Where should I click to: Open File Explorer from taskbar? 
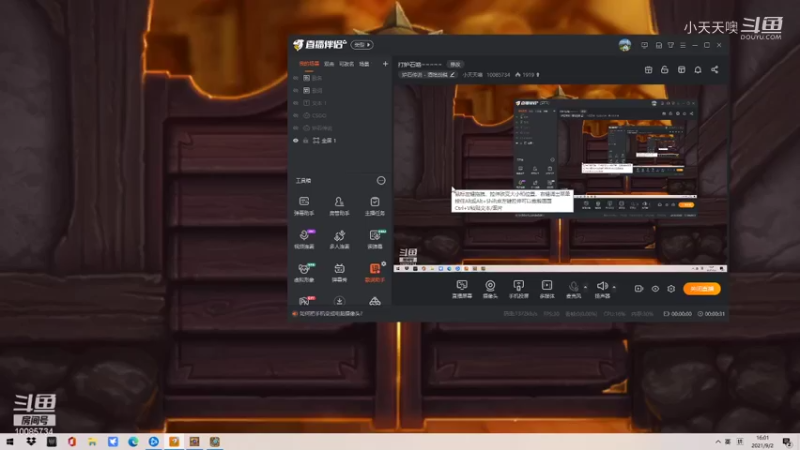[92, 442]
